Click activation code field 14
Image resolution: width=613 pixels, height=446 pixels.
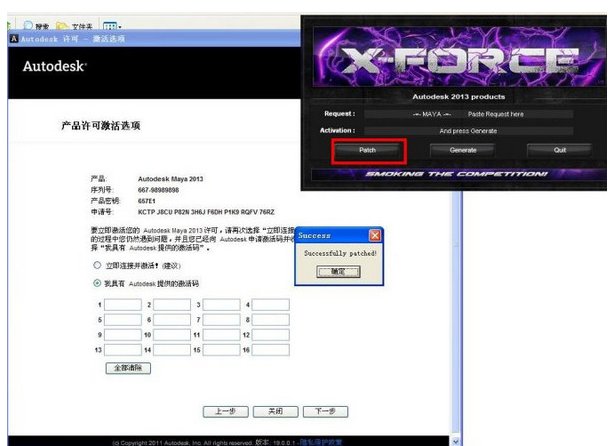(172, 350)
